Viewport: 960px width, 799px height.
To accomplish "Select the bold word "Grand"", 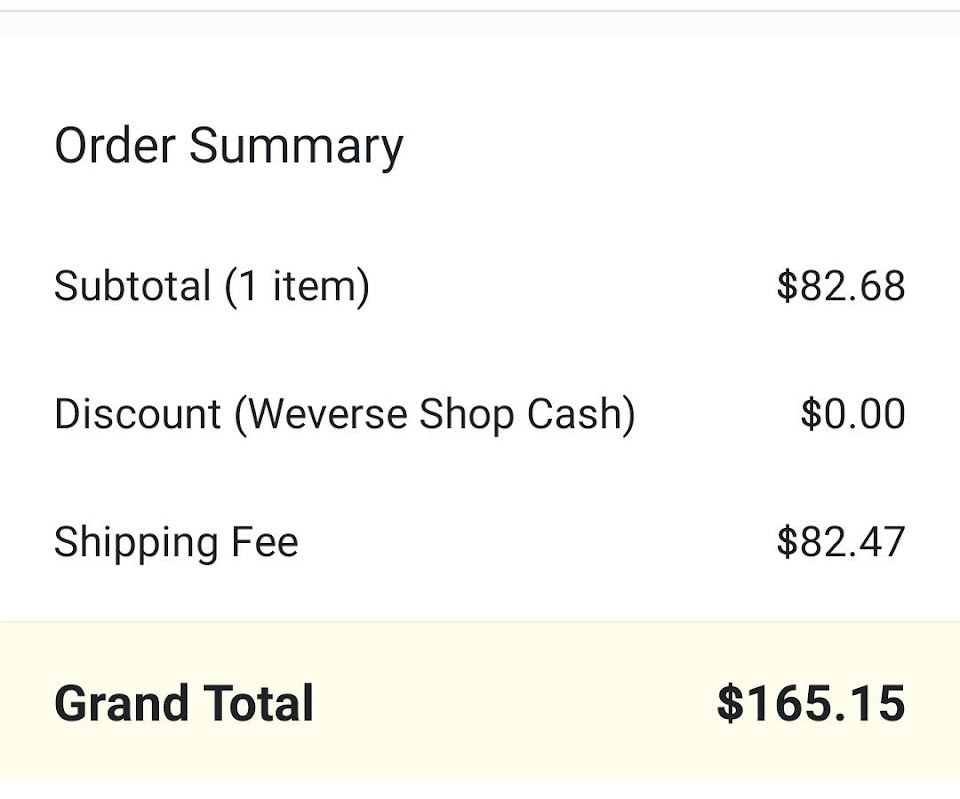I will (x=118, y=703).
